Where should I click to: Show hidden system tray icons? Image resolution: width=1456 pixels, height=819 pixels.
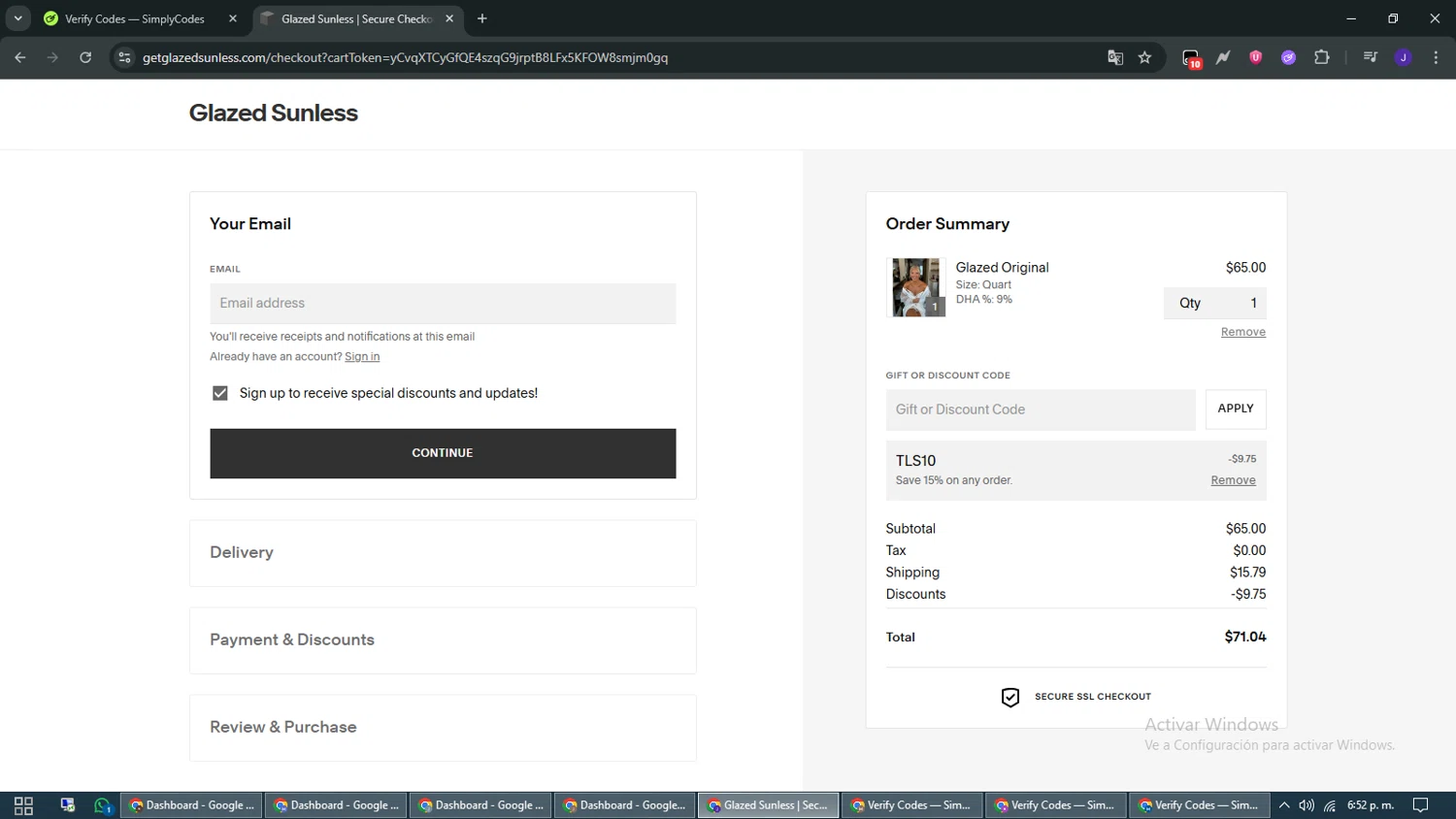(x=1284, y=805)
